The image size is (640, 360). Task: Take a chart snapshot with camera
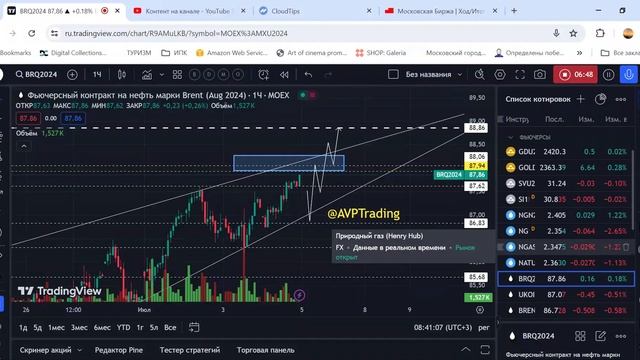[x=540, y=74]
